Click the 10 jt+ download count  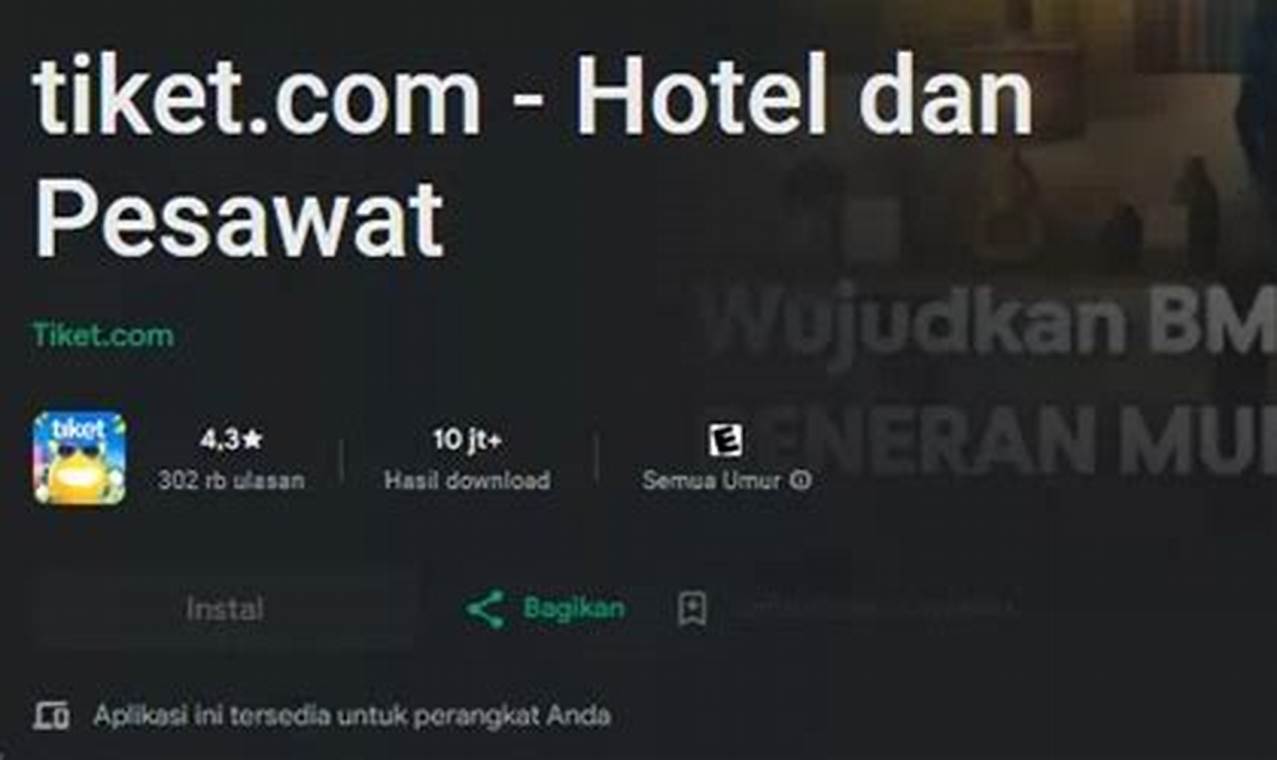coord(467,439)
